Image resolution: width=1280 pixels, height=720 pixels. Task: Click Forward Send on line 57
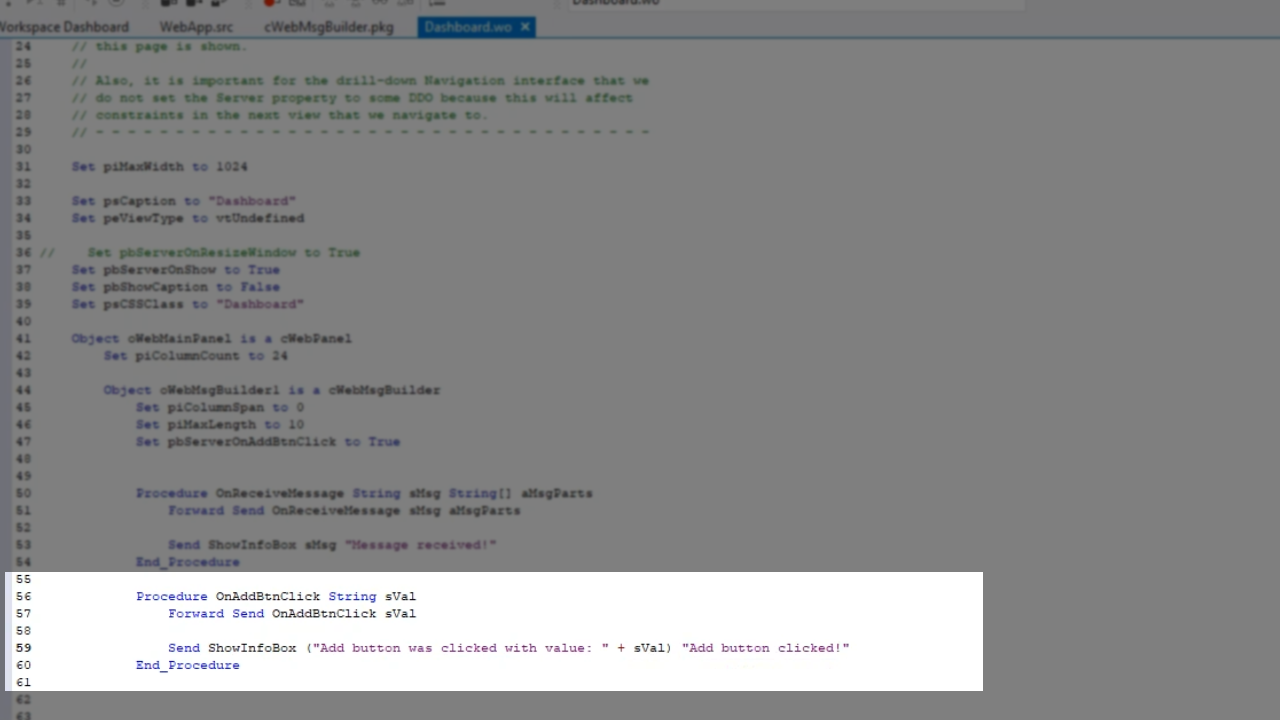[216, 613]
